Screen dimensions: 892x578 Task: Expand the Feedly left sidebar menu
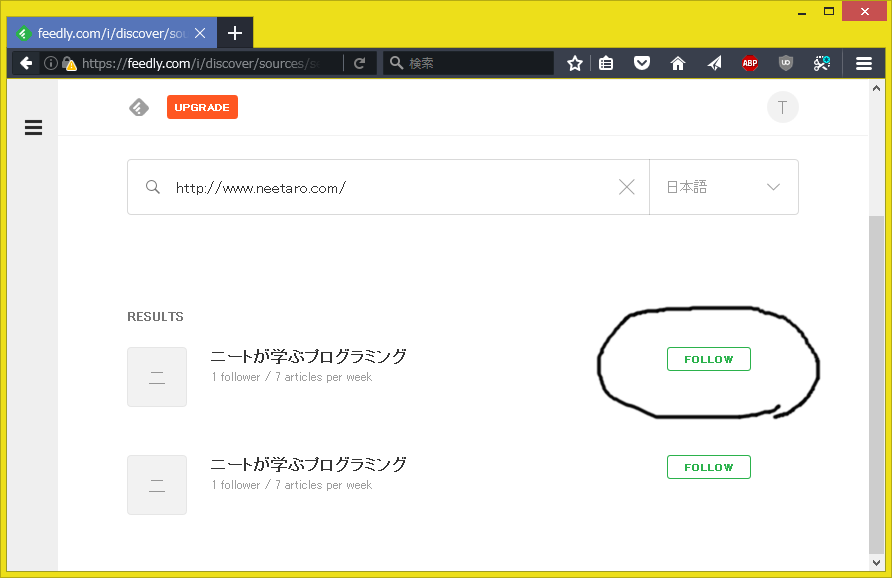(x=34, y=127)
